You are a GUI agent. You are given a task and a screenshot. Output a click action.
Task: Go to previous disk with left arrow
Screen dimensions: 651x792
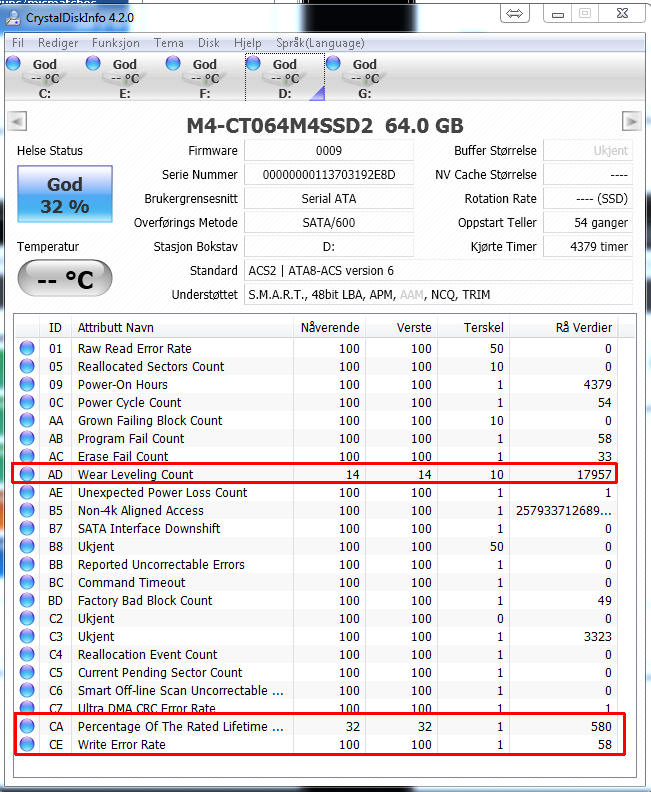(x=17, y=121)
